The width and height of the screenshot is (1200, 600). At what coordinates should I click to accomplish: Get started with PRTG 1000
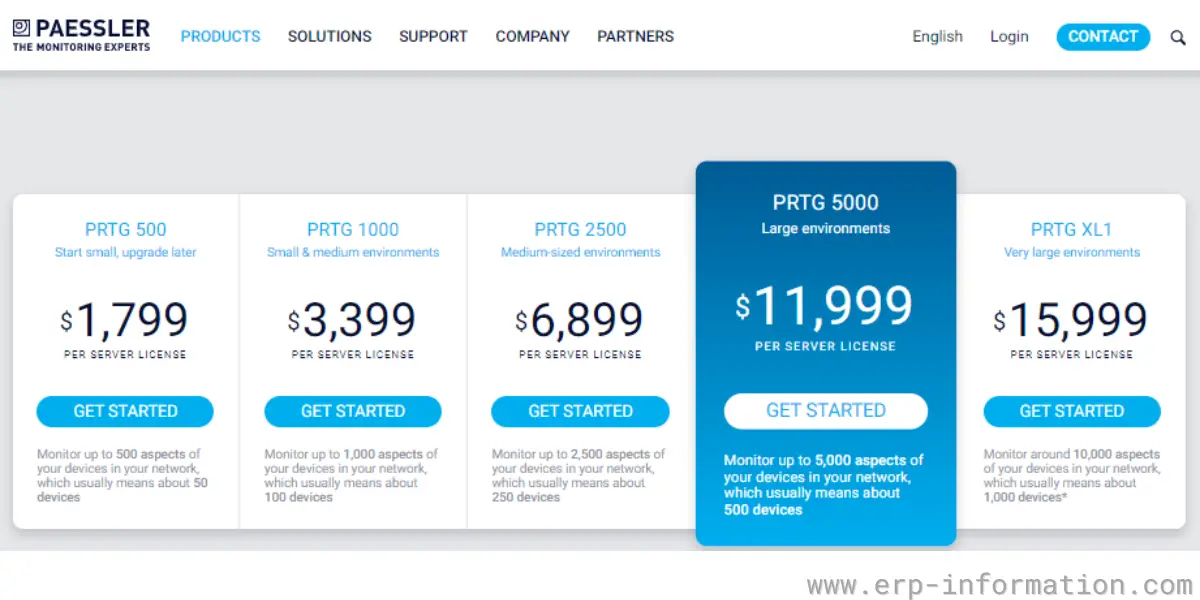pyautogui.click(x=353, y=411)
